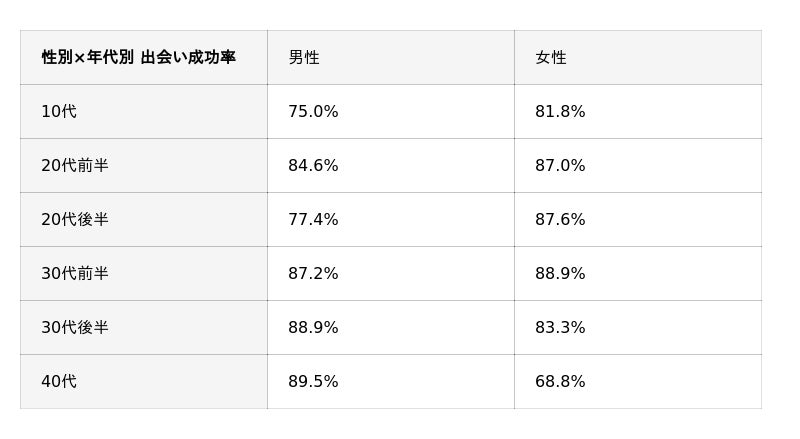
Task: Click the 性別×年代別 出会い成功率 header cell
Action: 139,58
